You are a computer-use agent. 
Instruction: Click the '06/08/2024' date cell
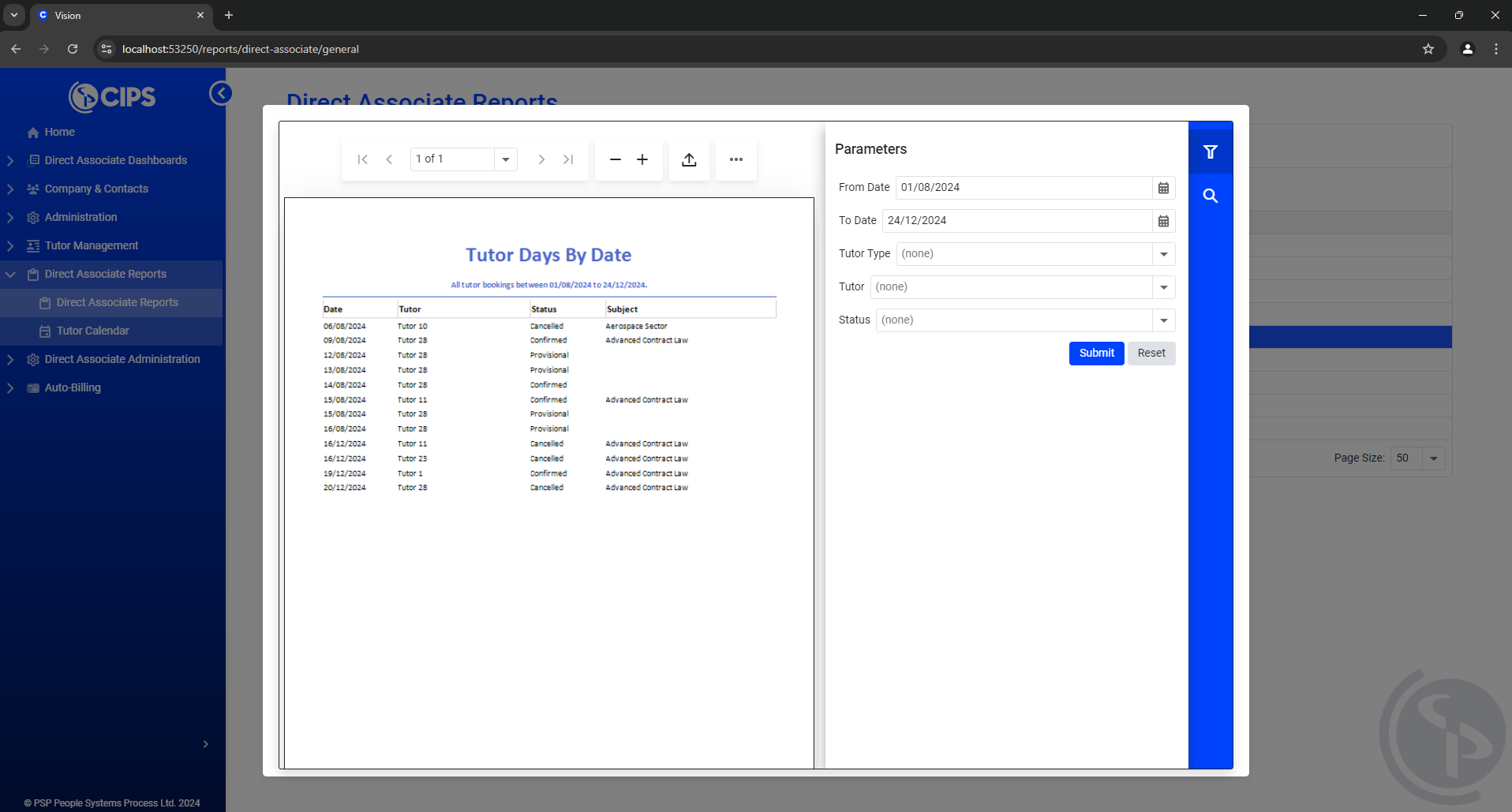344,326
